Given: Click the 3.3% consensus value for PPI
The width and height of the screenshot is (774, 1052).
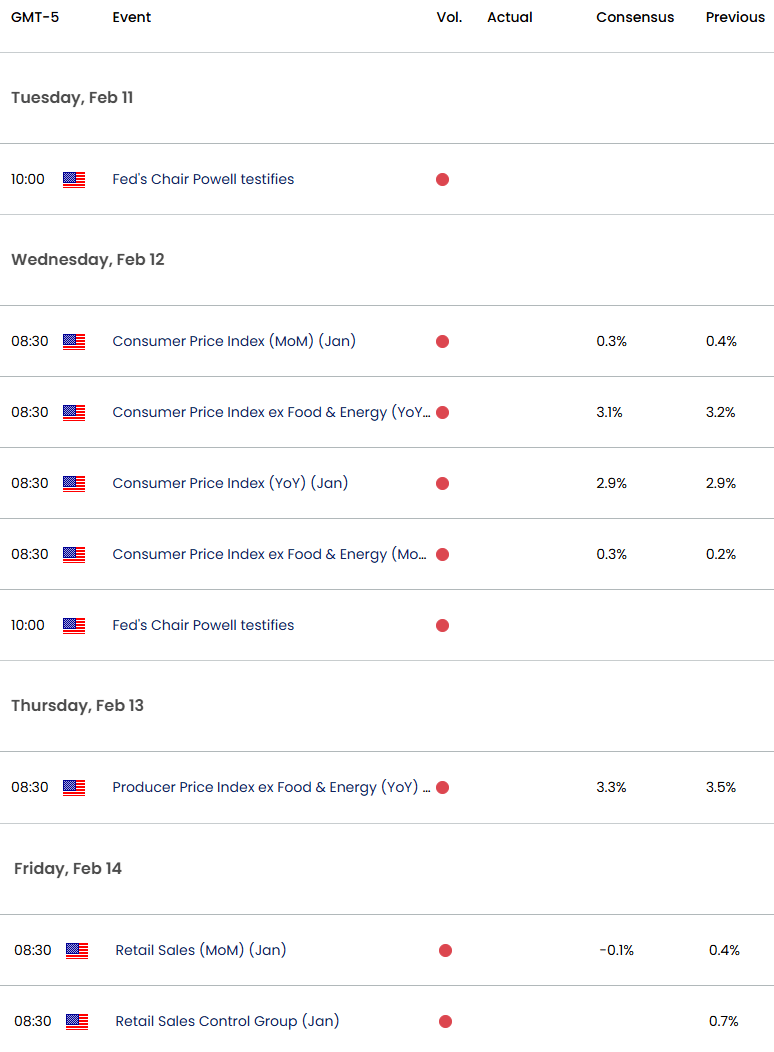Looking at the screenshot, I should point(610,787).
